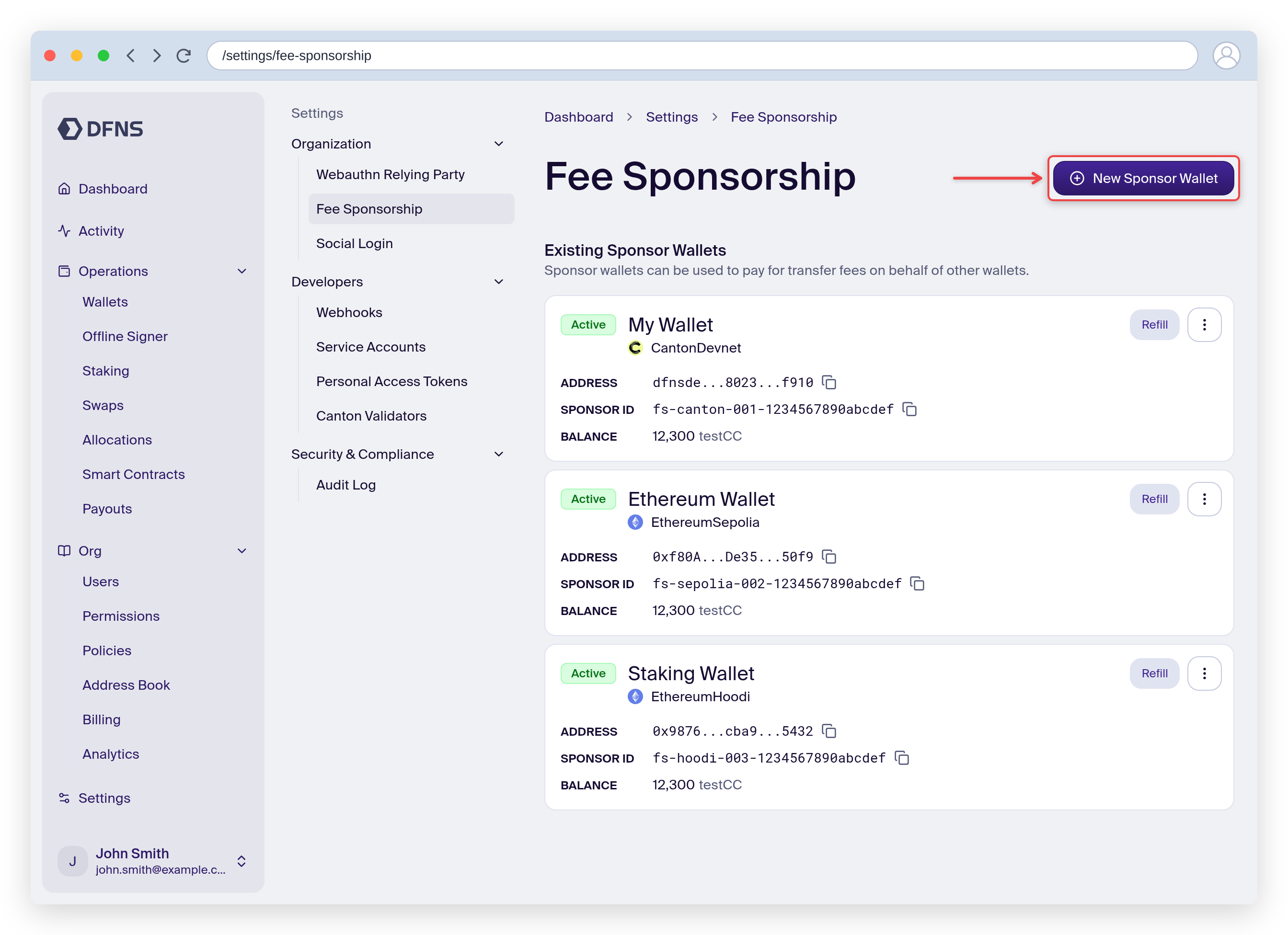The image size is (1288, 935).
Task: Open Service Accounts under Developers
Action: point(371,347)
